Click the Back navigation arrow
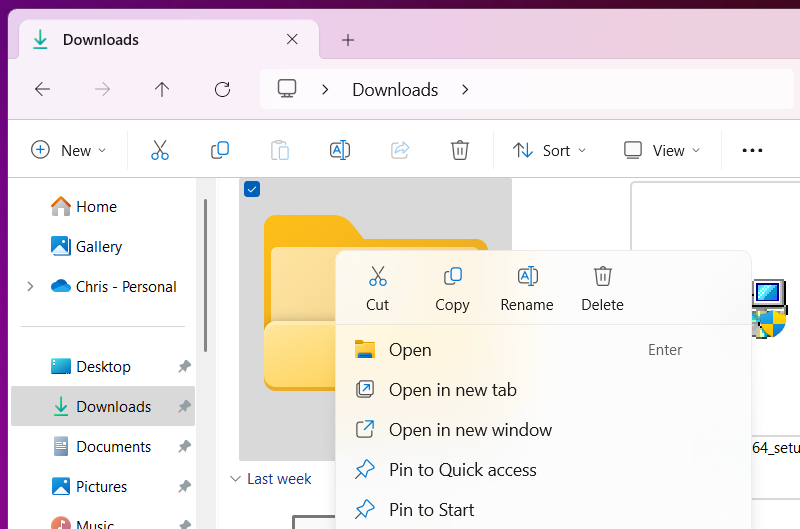The width and height of the screenshot is (800, 529). (42, 89)
